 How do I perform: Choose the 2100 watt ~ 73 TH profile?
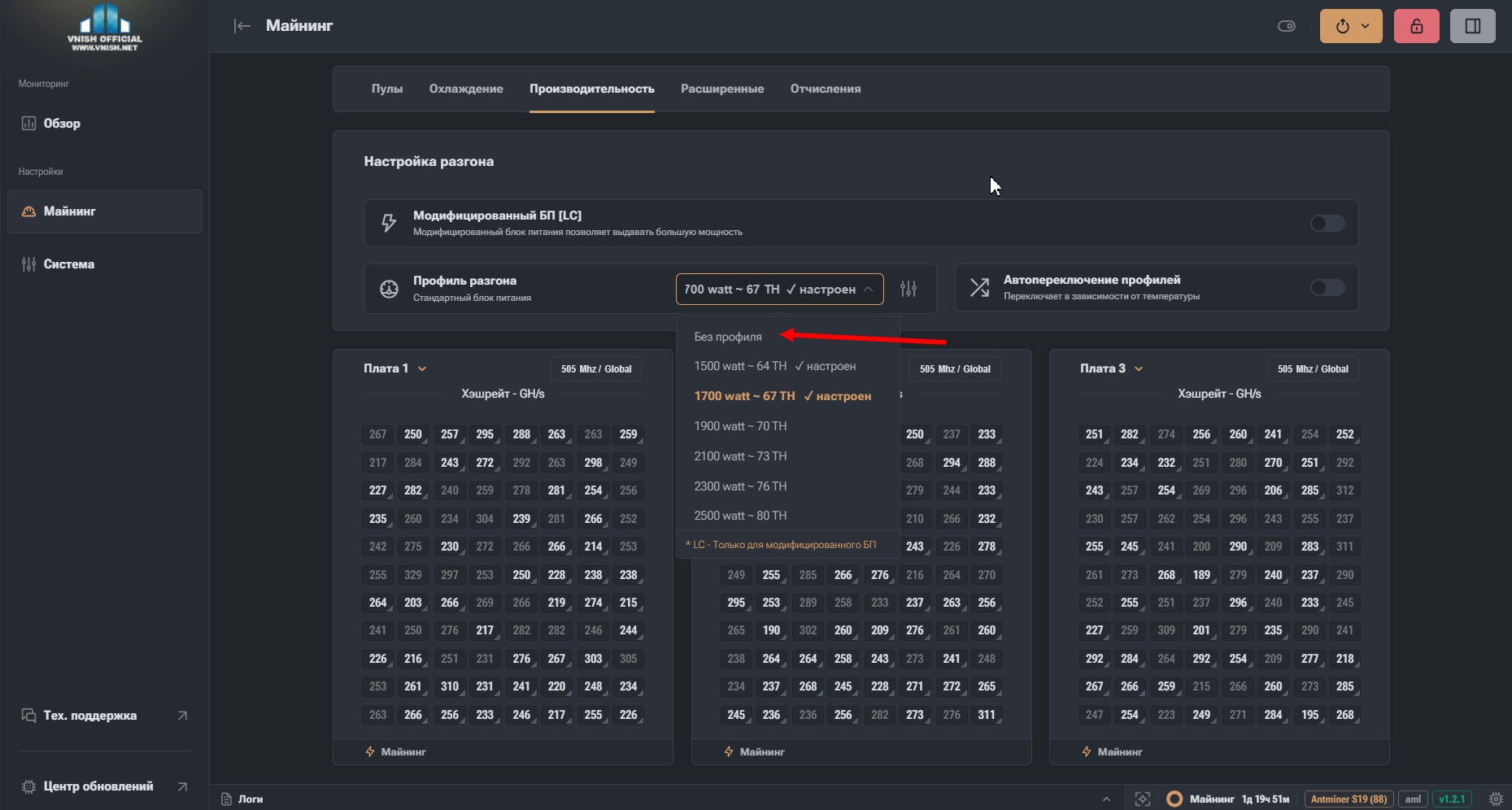[x=787, y=456]
